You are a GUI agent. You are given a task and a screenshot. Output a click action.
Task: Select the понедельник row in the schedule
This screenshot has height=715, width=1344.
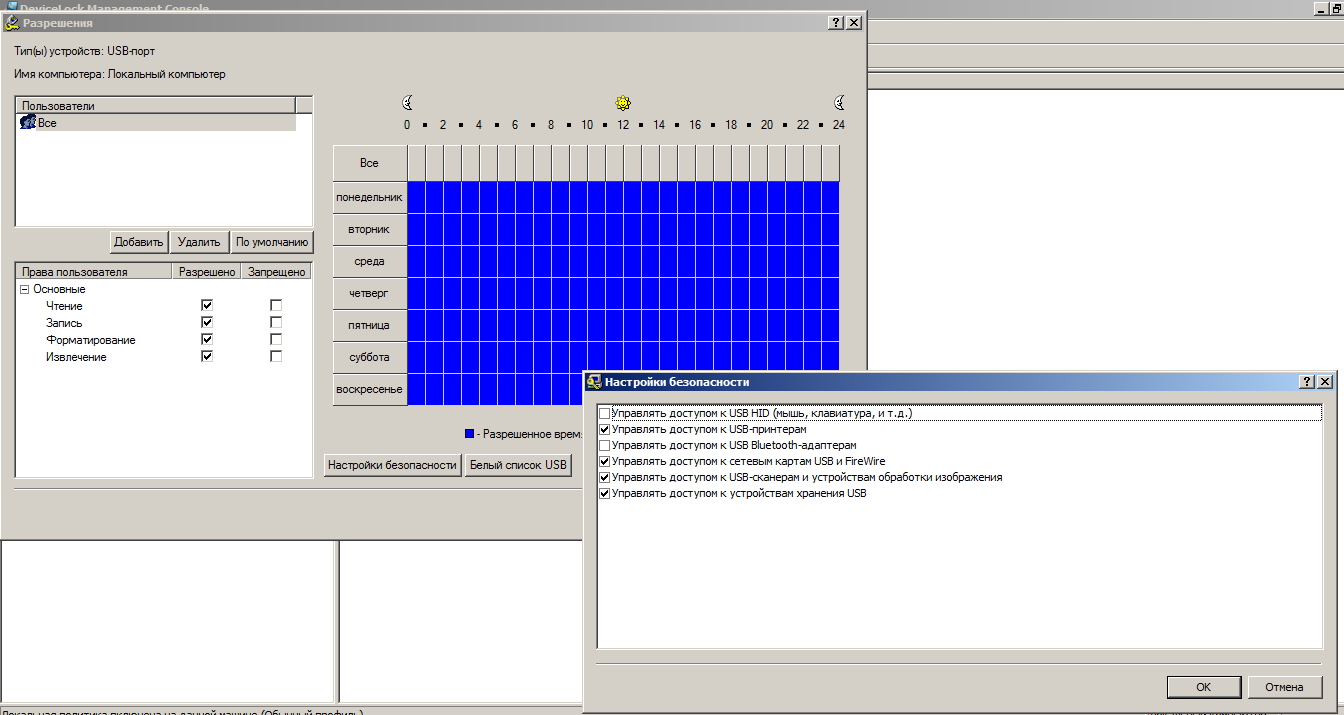(x=369, y=197)
